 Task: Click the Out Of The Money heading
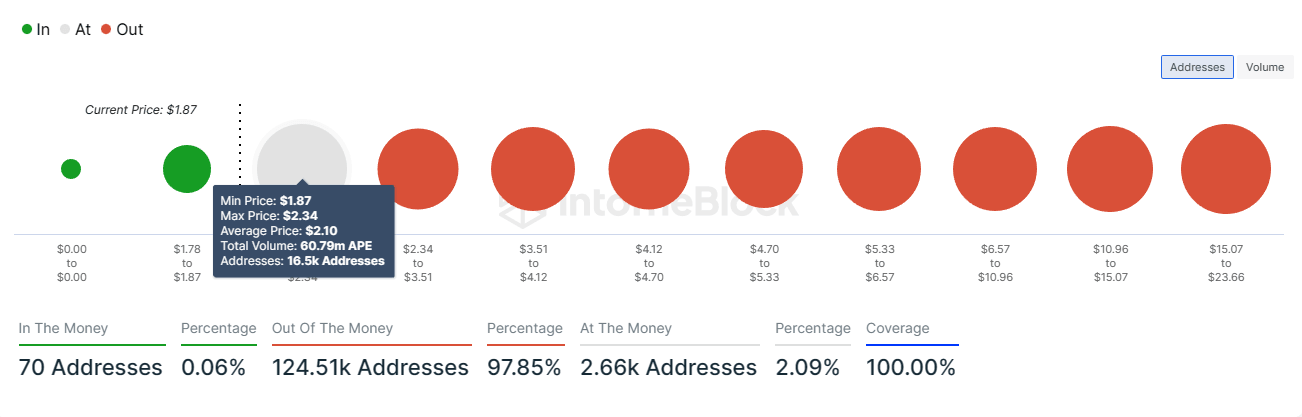332,328
